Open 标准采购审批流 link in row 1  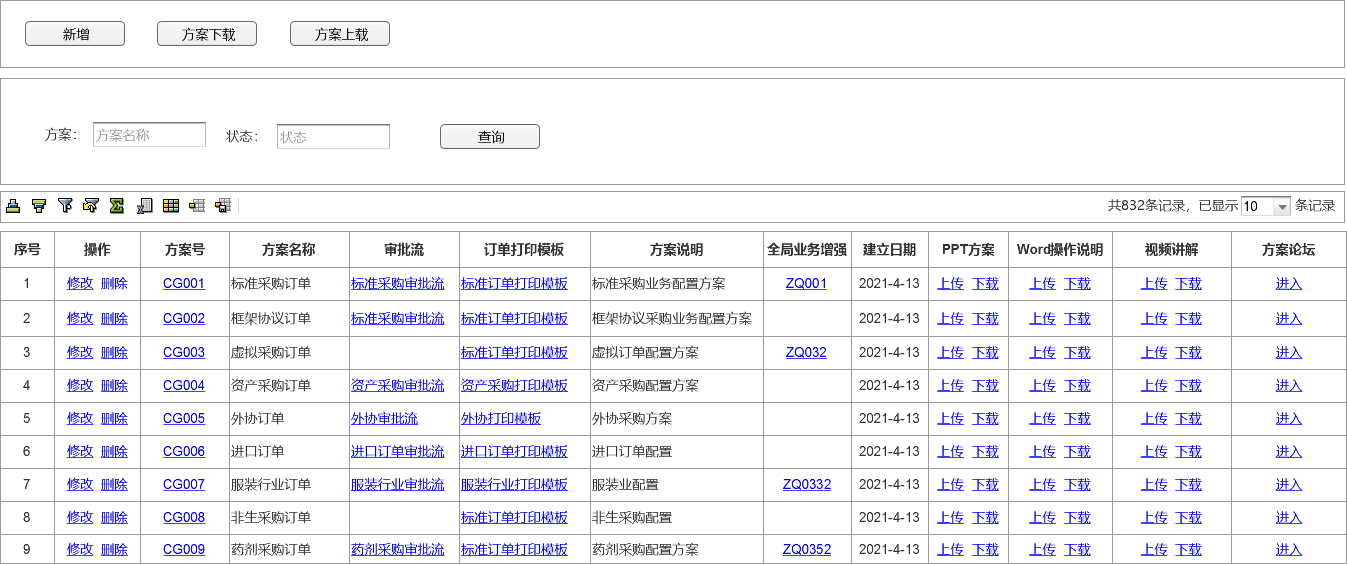tap(398, 284)
